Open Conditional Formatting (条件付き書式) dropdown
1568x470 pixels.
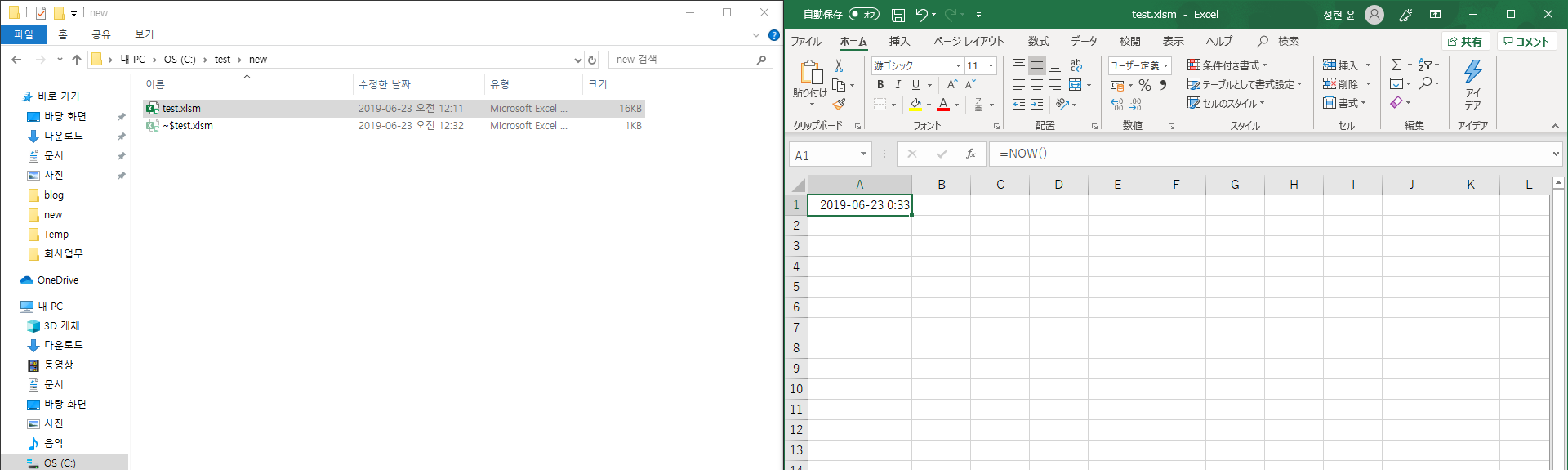tap(1227, 65)
